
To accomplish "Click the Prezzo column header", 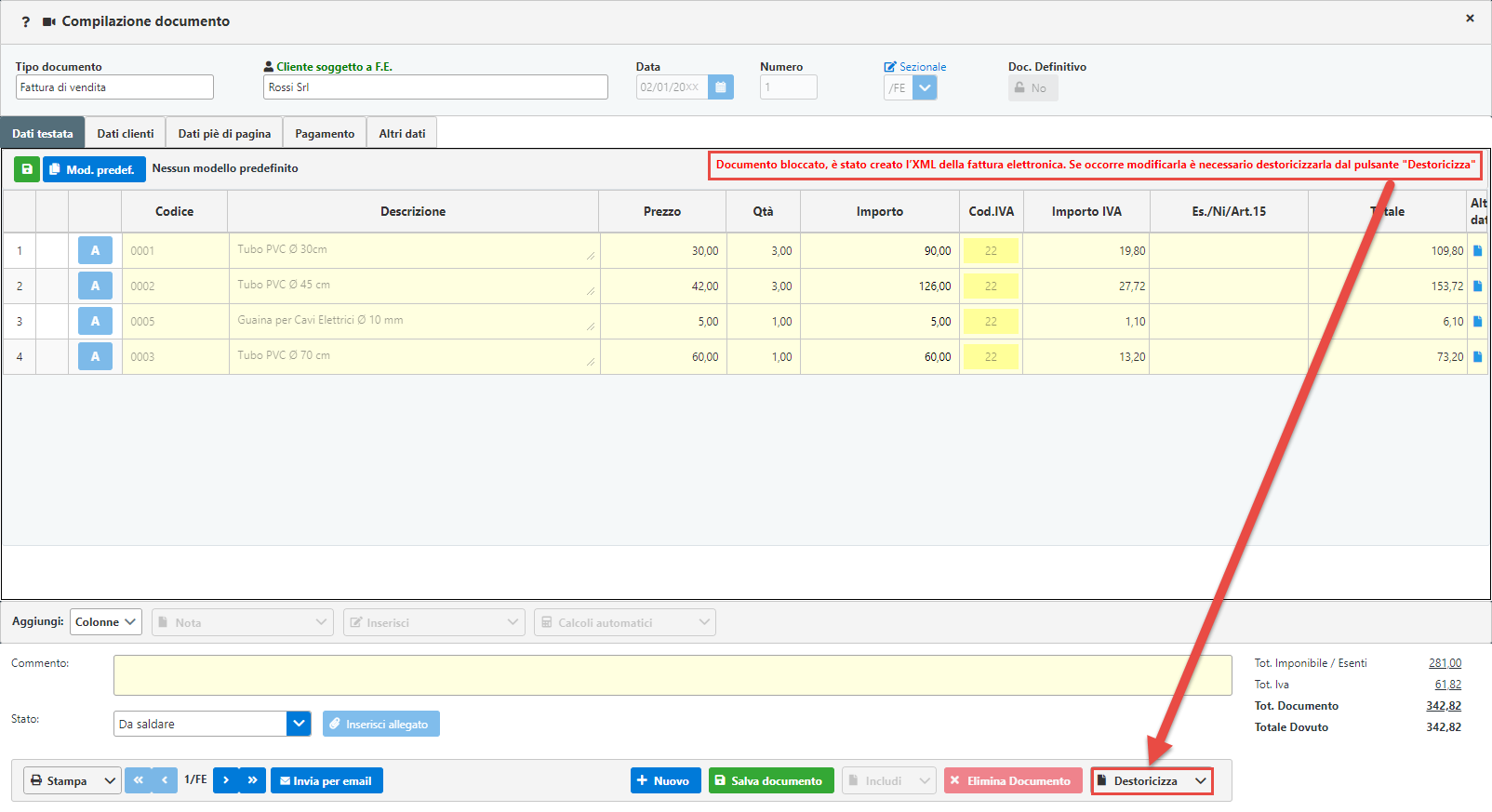I will tap(662, 211).
